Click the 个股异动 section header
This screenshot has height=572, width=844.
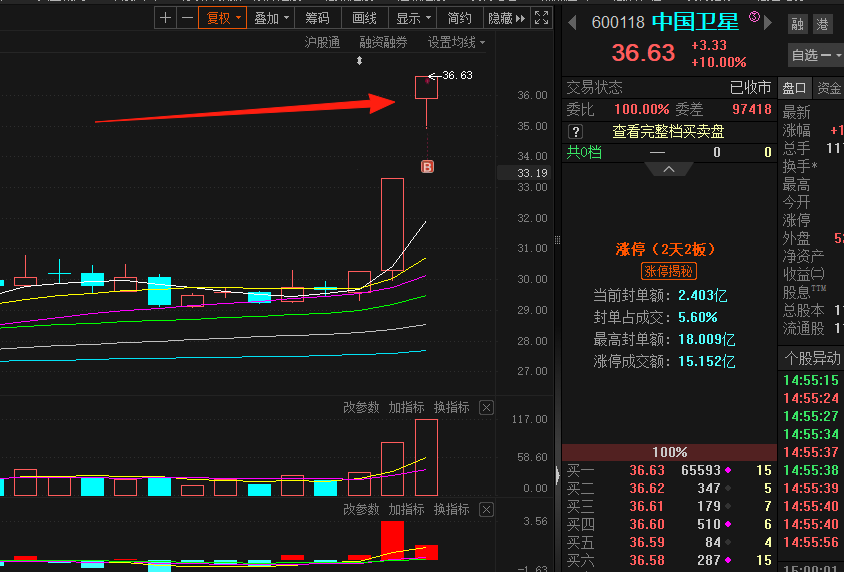(812, 358)
